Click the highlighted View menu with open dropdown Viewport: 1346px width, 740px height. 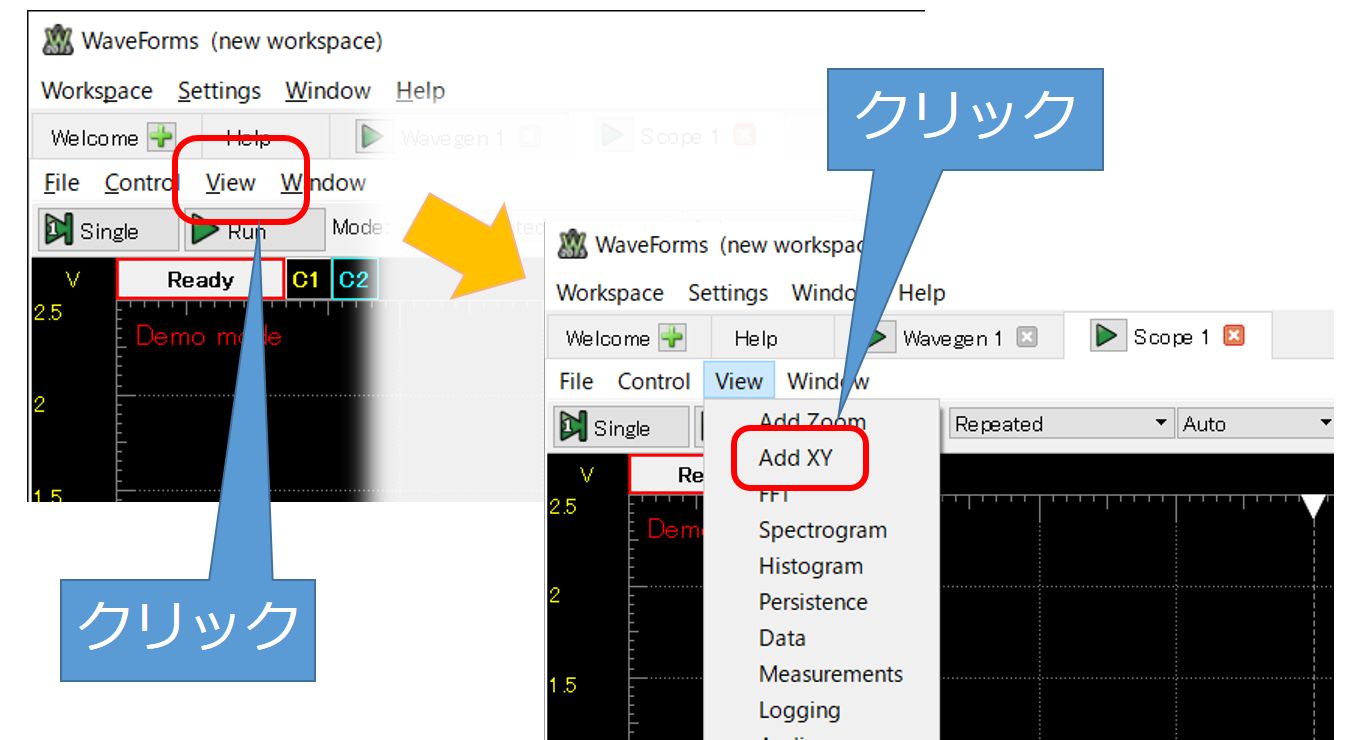pos(739,381)
